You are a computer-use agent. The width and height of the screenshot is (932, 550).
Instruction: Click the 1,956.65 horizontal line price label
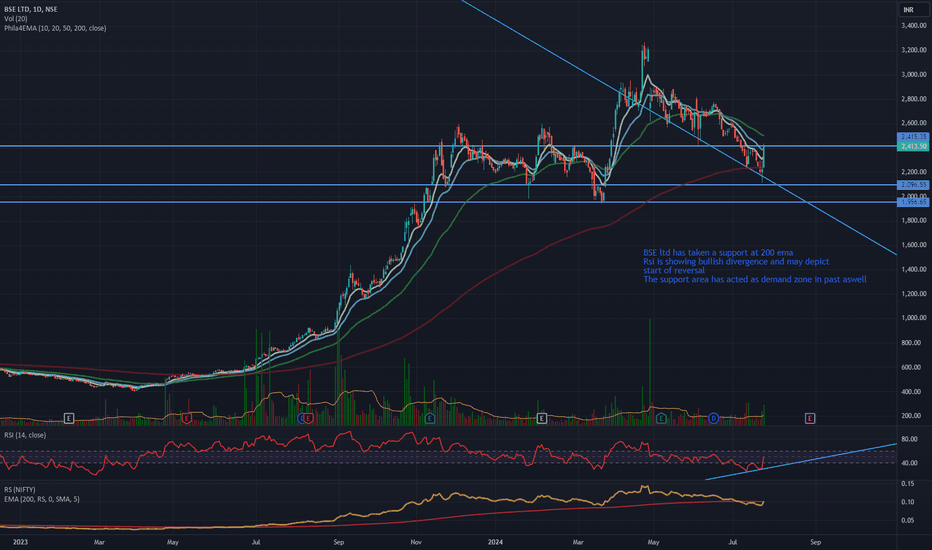914,202
